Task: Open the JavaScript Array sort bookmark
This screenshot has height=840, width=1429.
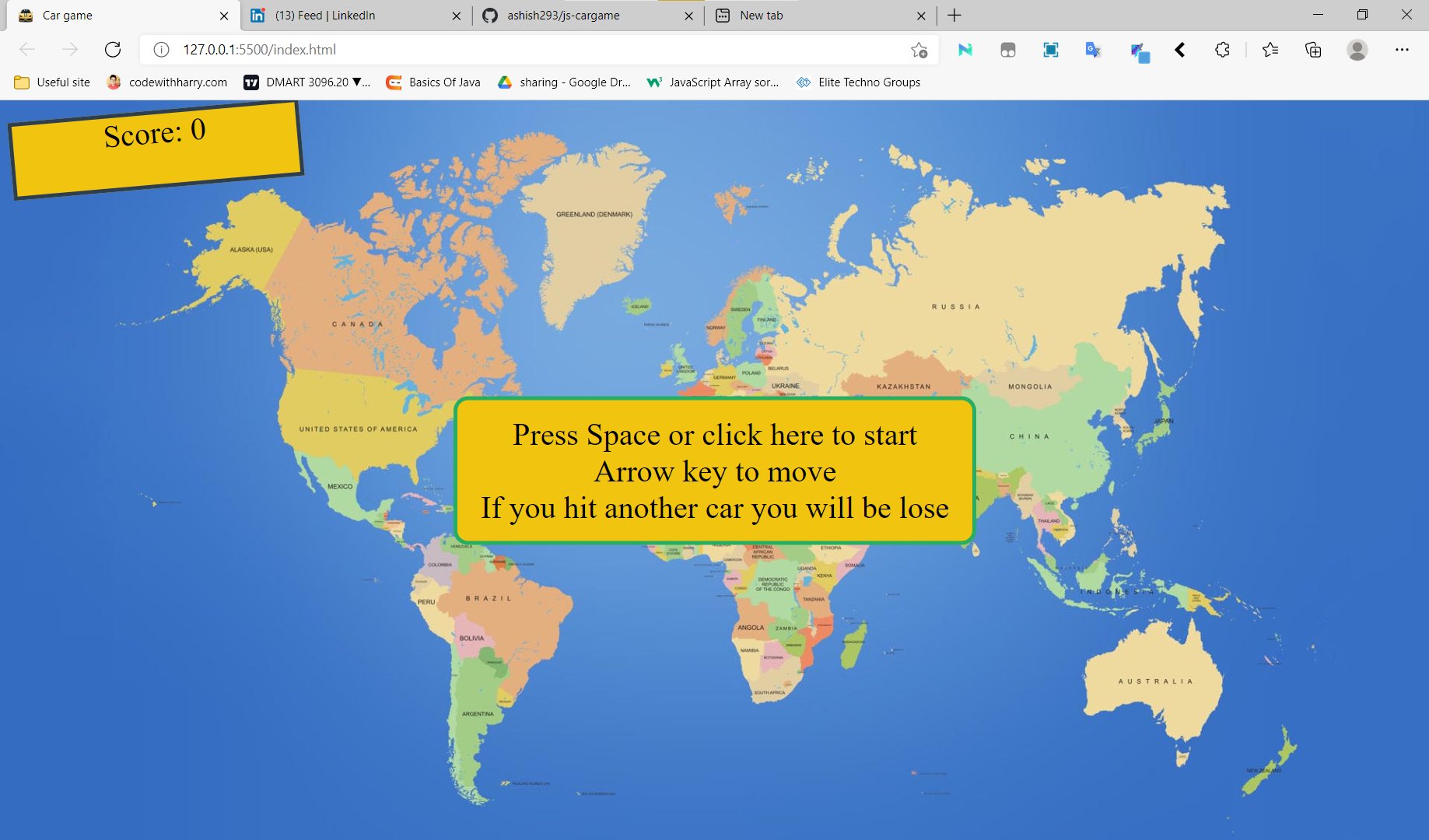Action: point(713,82)
